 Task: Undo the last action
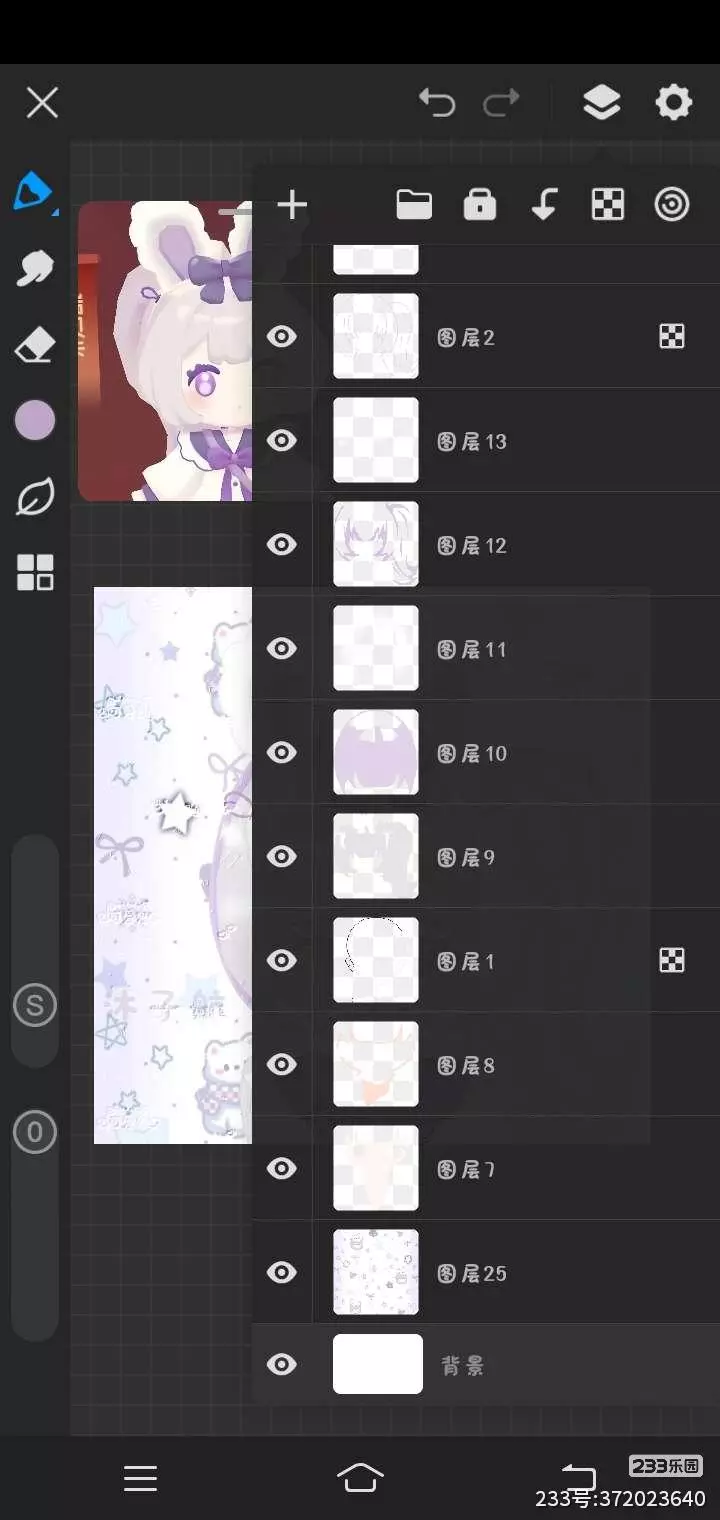click(x=437, y=102)
